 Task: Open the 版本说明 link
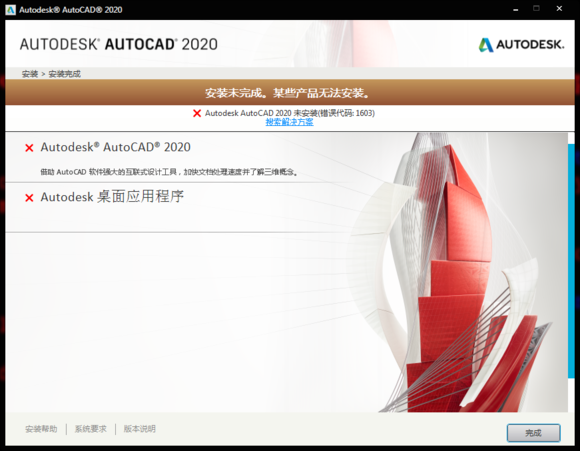(x=139, y=429)
